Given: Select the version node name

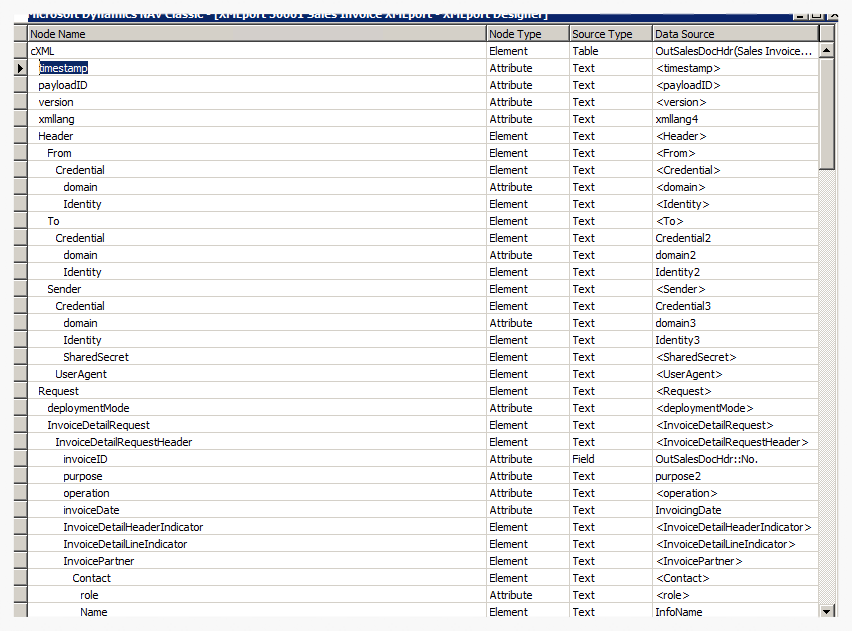Looking at the screenshot, I should click(56, 102).
